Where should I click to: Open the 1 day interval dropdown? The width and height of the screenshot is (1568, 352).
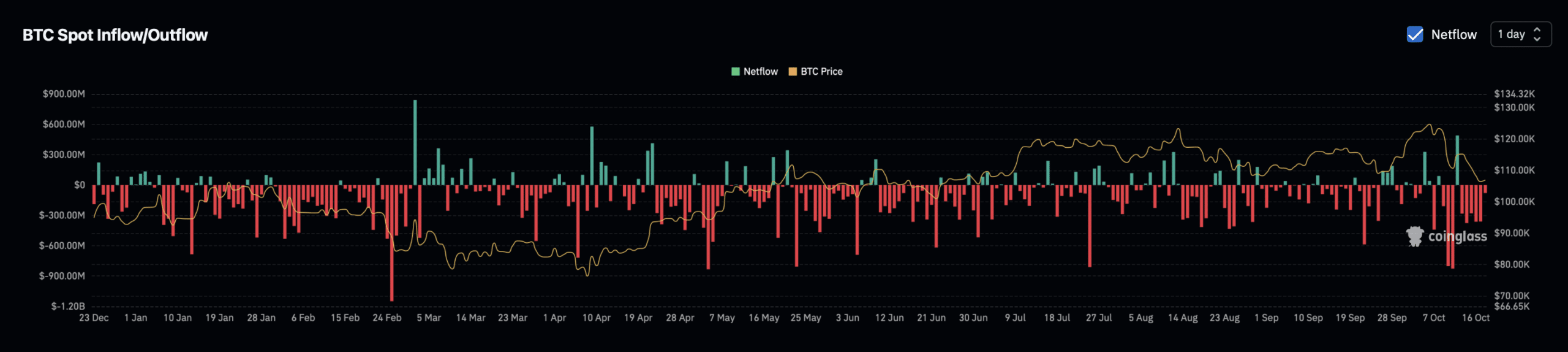[x=1520, y=34]
